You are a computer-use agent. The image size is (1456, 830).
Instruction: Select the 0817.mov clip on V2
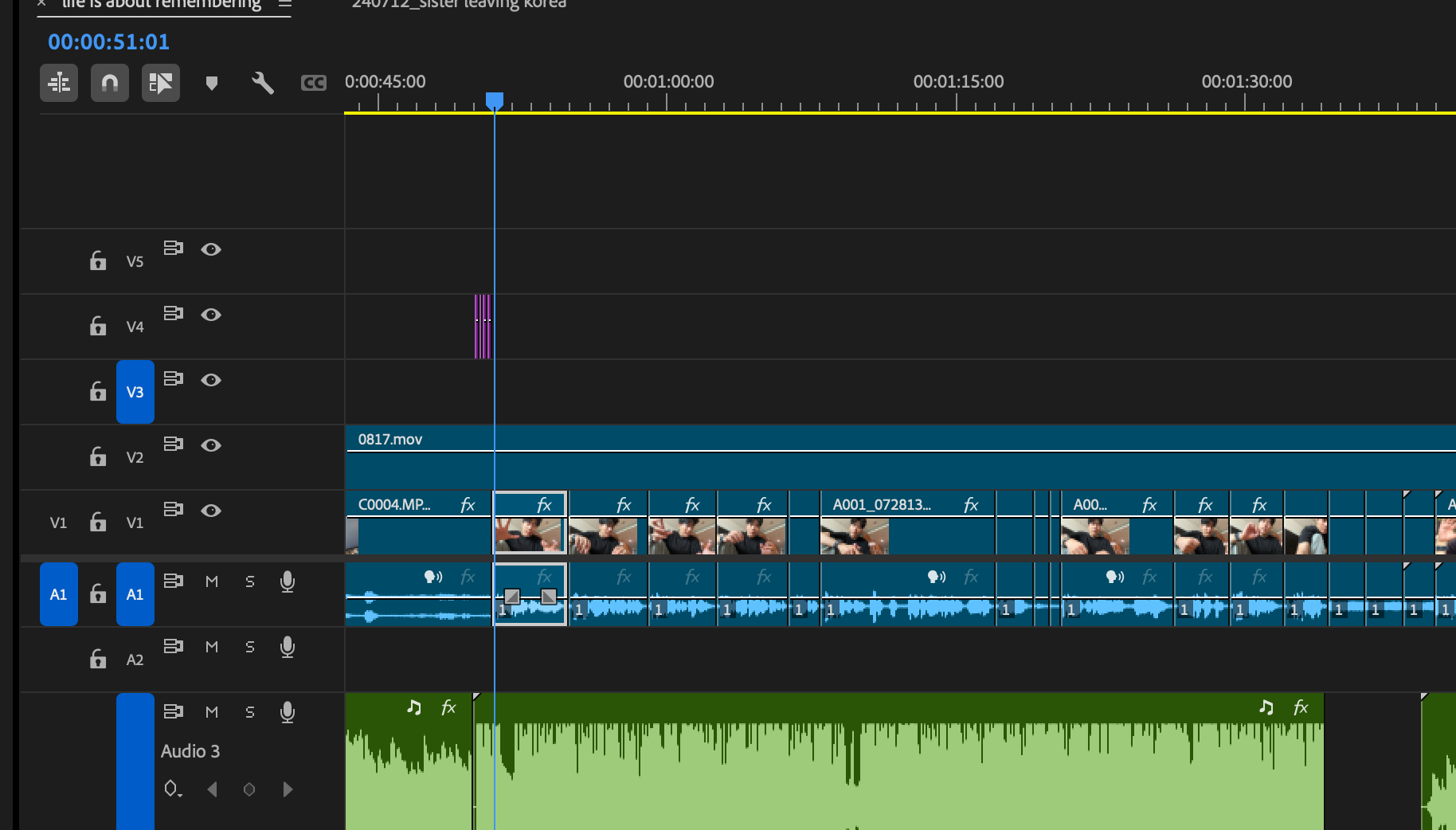[900, 456]
